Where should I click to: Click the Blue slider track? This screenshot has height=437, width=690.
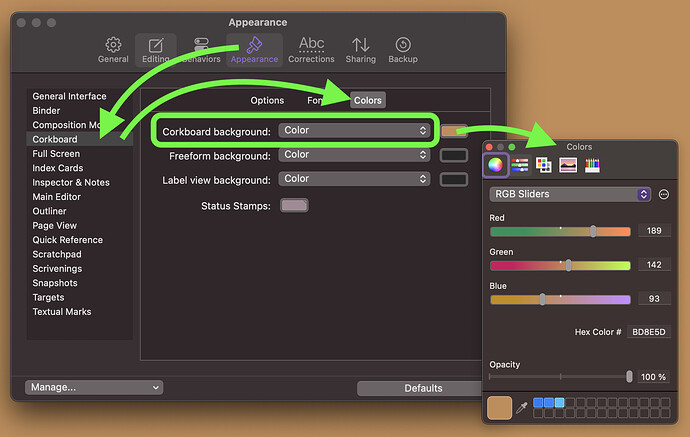[x=560, y=300]
